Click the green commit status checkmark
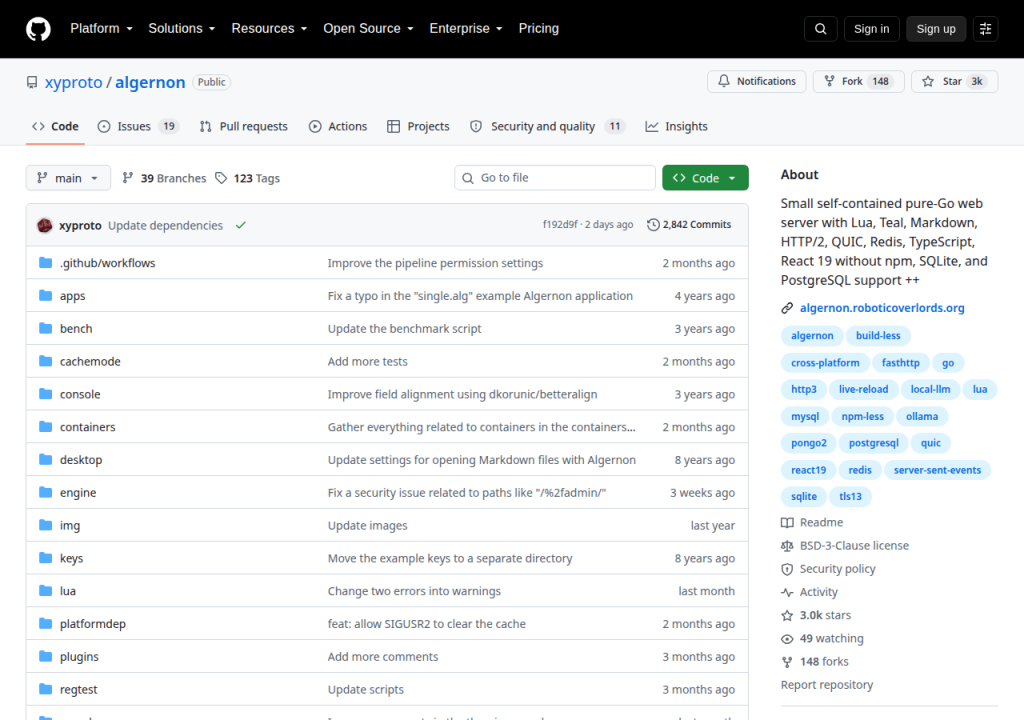 click(240, 225)
